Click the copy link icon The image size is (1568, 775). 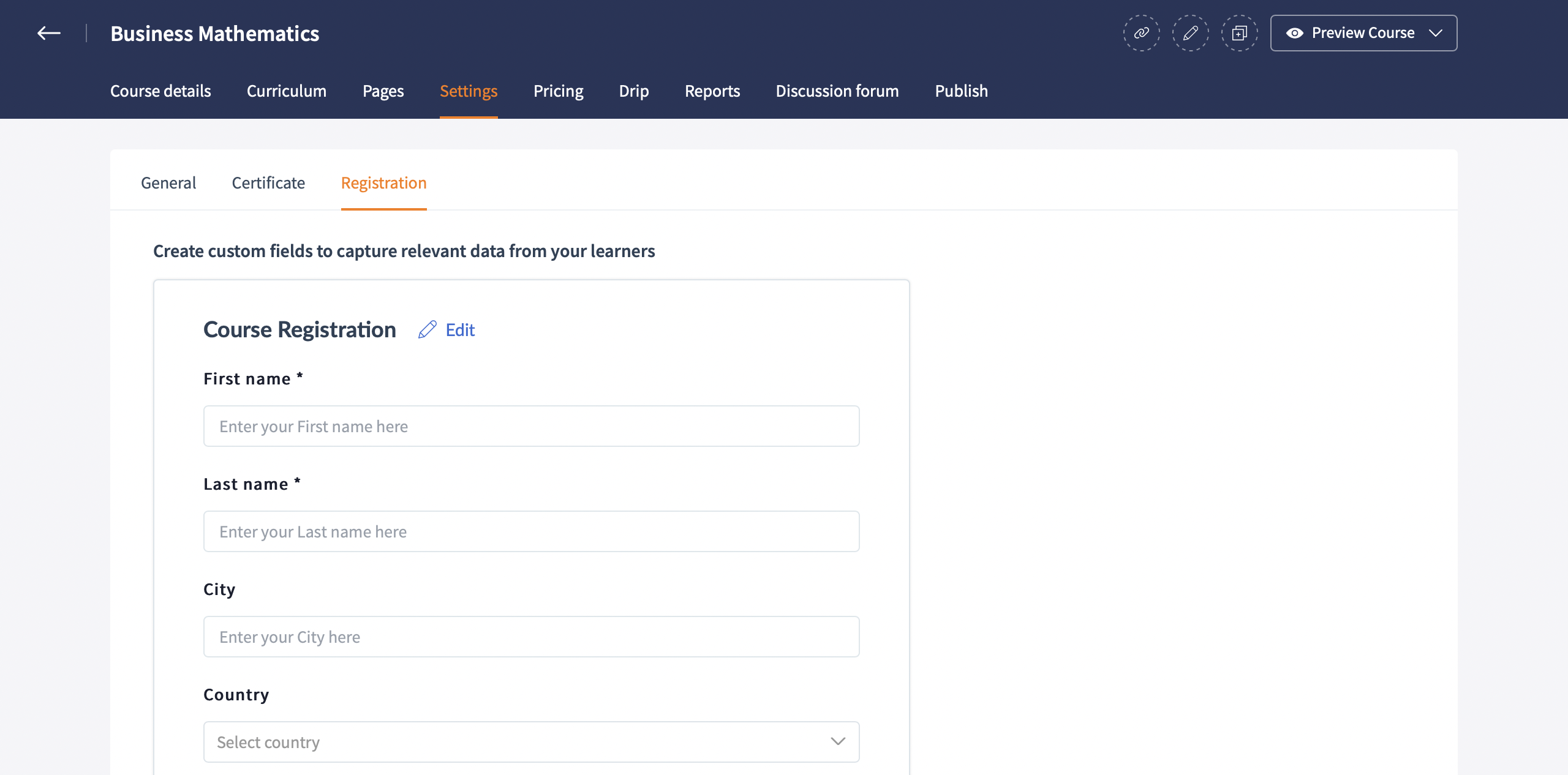pos(1141,33)
